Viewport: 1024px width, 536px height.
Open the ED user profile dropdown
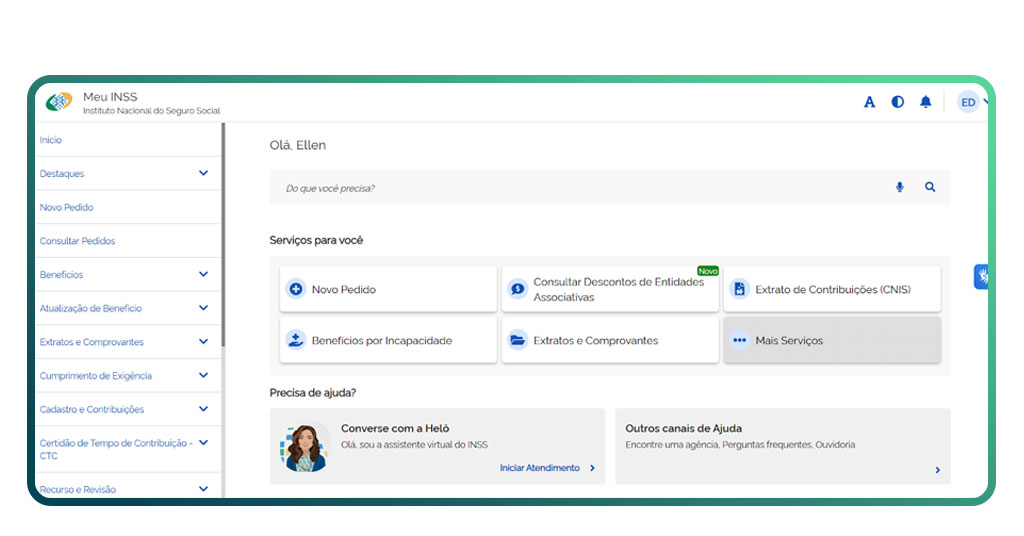(972, 102)
